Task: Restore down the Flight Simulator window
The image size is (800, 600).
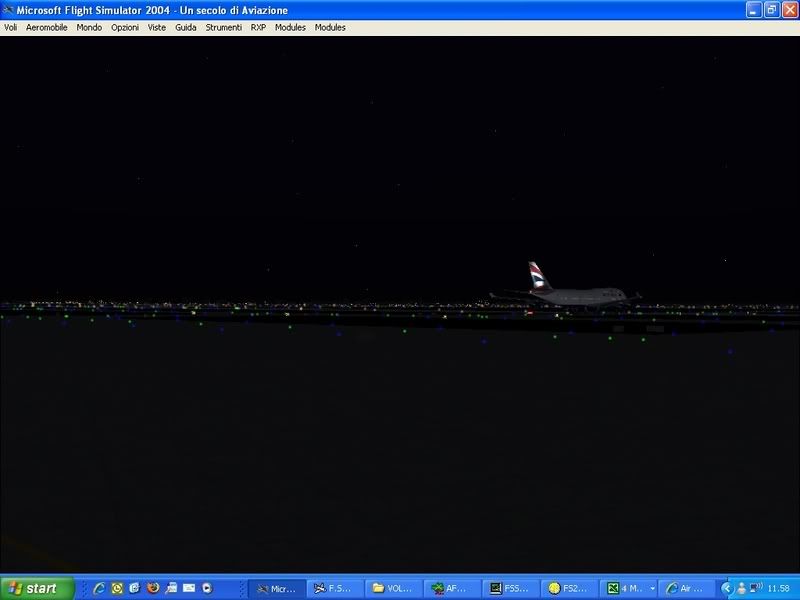Action: pyautogui.click(x=771, y=10)
